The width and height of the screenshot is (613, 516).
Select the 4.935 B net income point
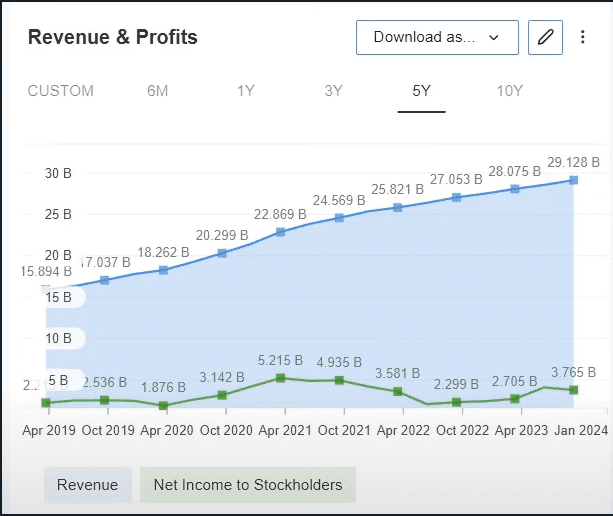[340, 380]
